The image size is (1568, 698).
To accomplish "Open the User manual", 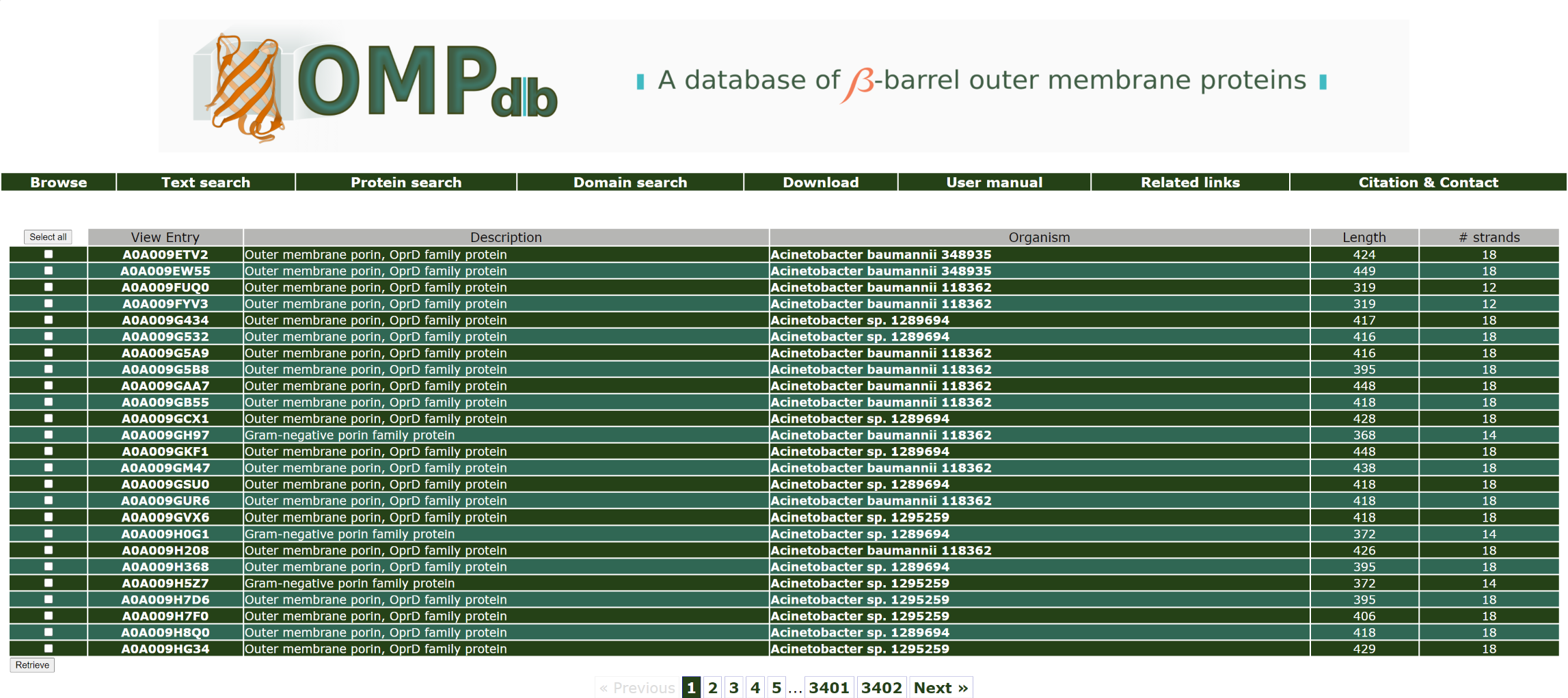I will point(995,183).
